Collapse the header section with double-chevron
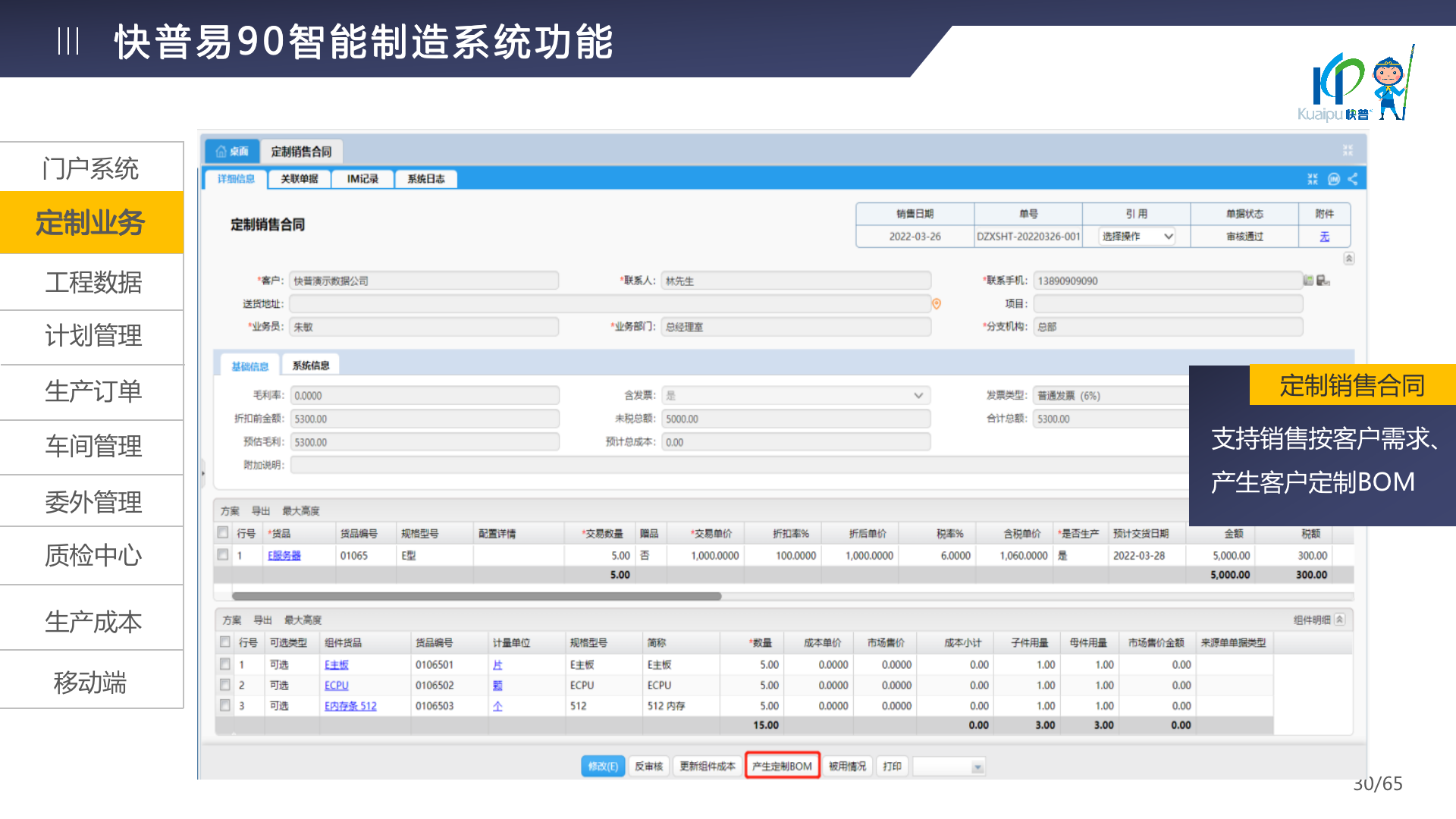The image size is (1456, 819). pos(1348,259)
